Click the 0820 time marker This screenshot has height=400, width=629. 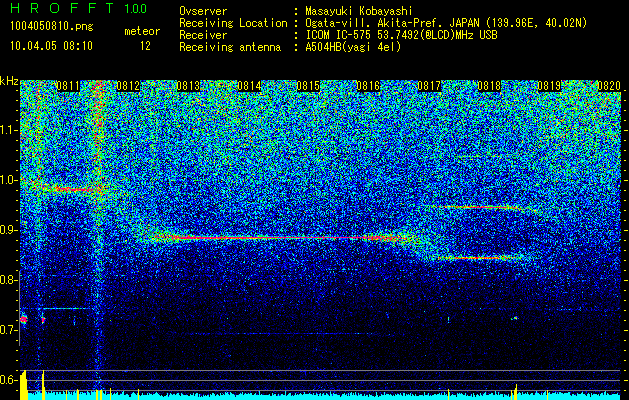[609, 86]
